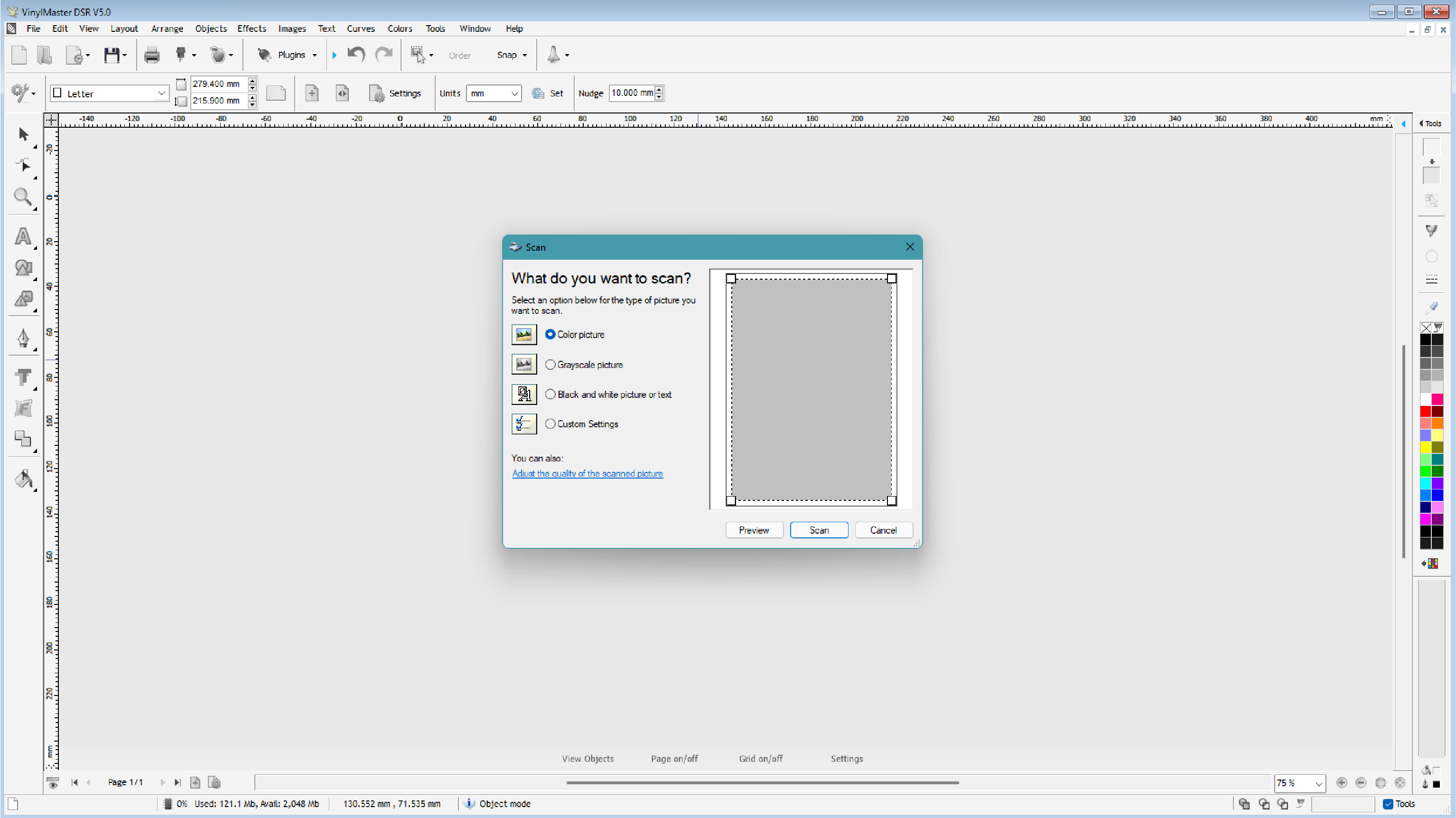Toggle Page on/off
Viewport: 1456px width, 818px height.
tap(674, 759)
